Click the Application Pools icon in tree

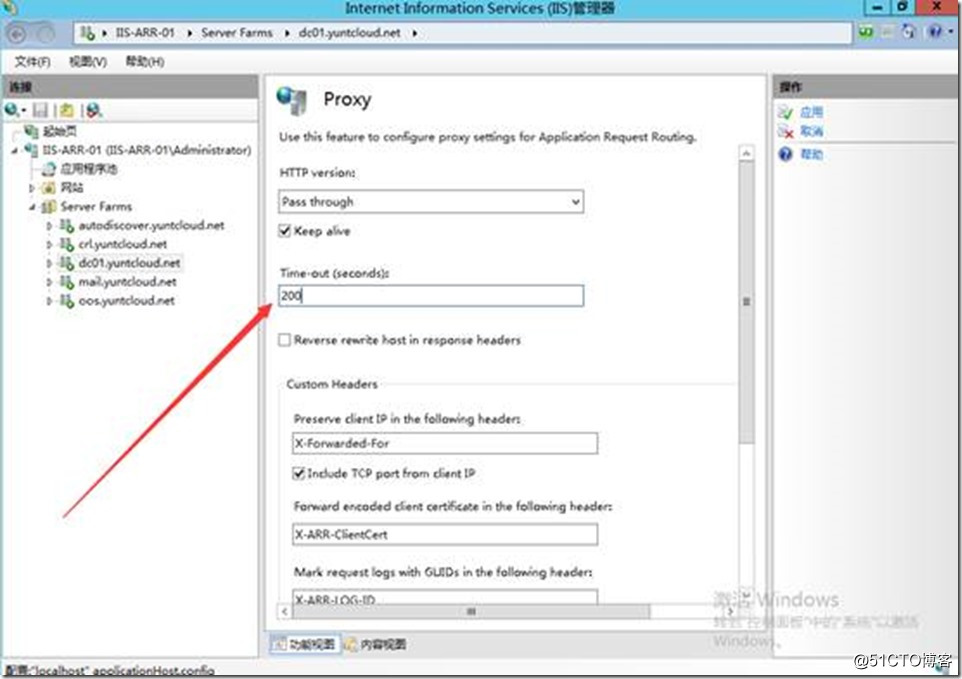48,169
